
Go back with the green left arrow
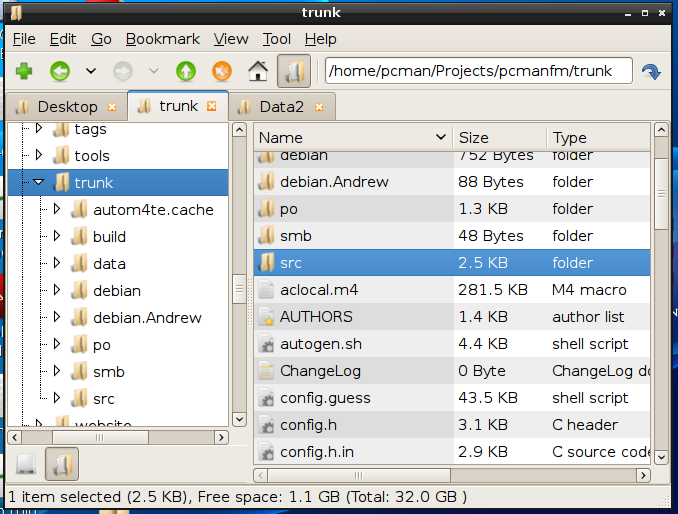[60, 71]
